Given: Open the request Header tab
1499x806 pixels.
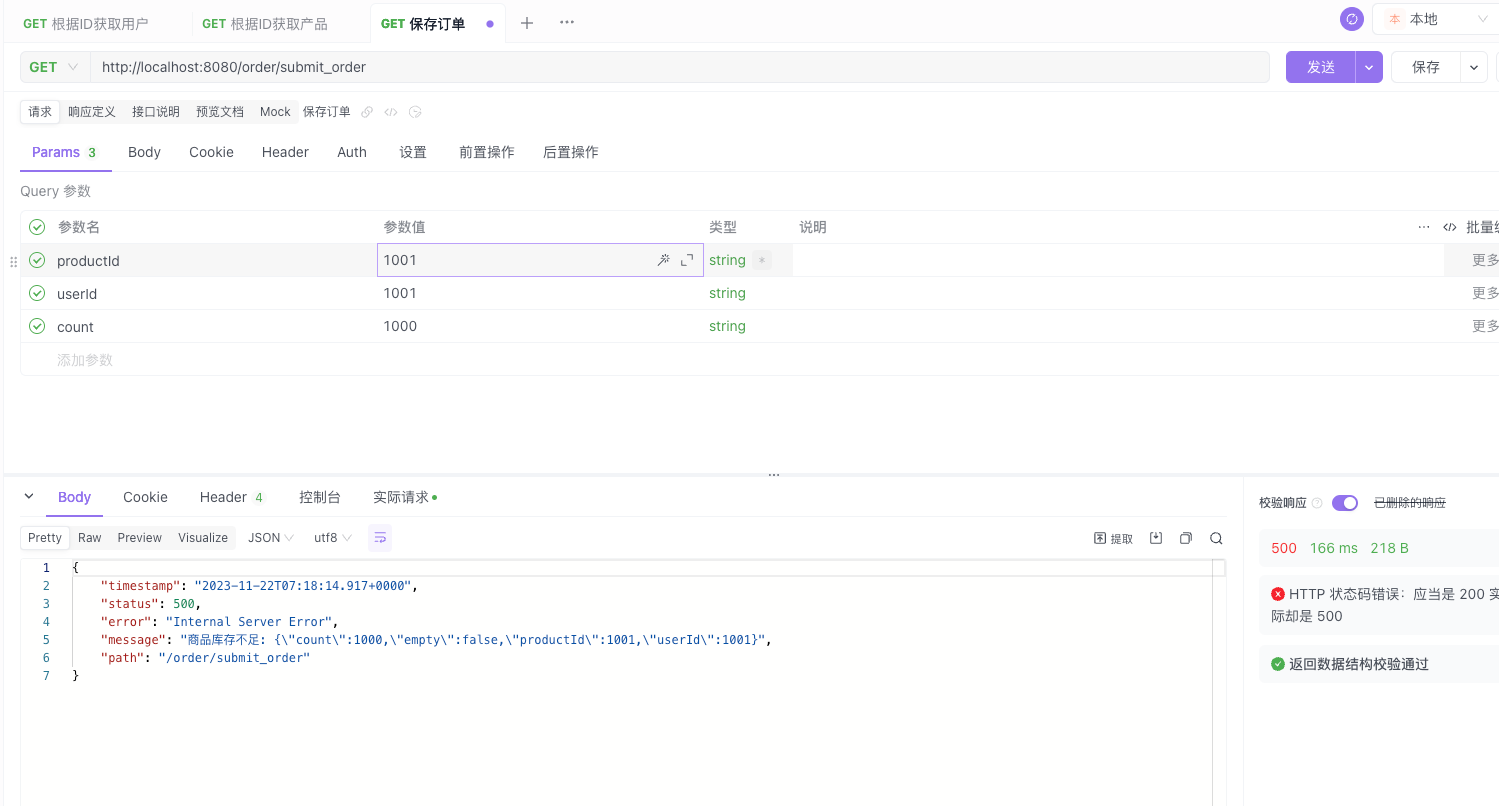Looking at the screenshot, I should point(285,152).
